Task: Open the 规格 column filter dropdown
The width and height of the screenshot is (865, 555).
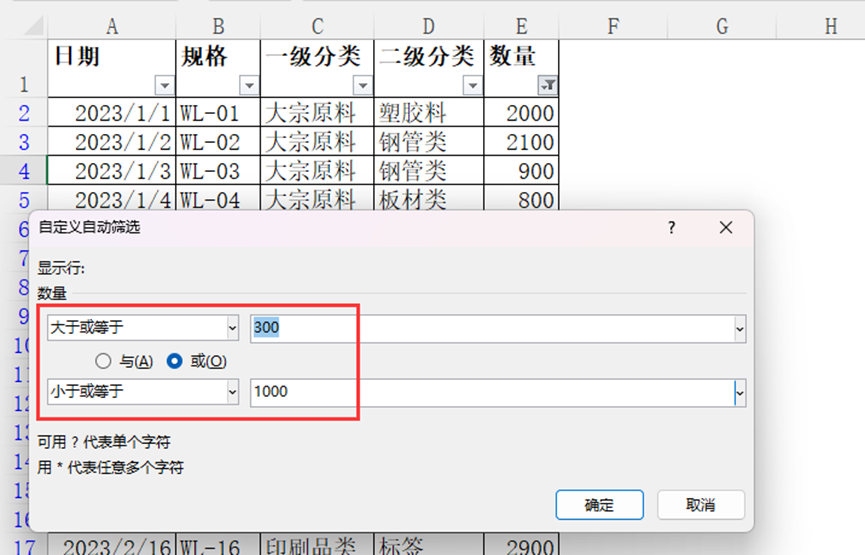Action: pos(249,86)
